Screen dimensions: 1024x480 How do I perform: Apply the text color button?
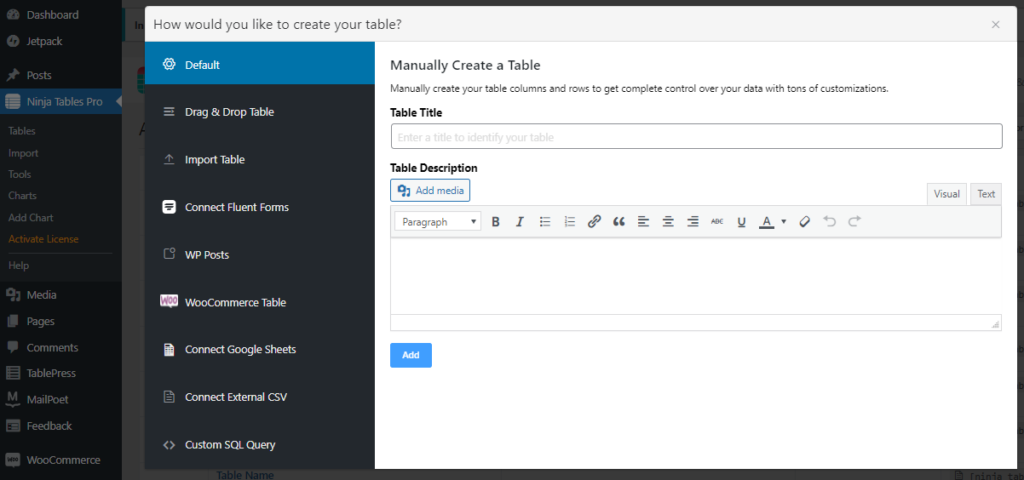[x=766, y=221]
